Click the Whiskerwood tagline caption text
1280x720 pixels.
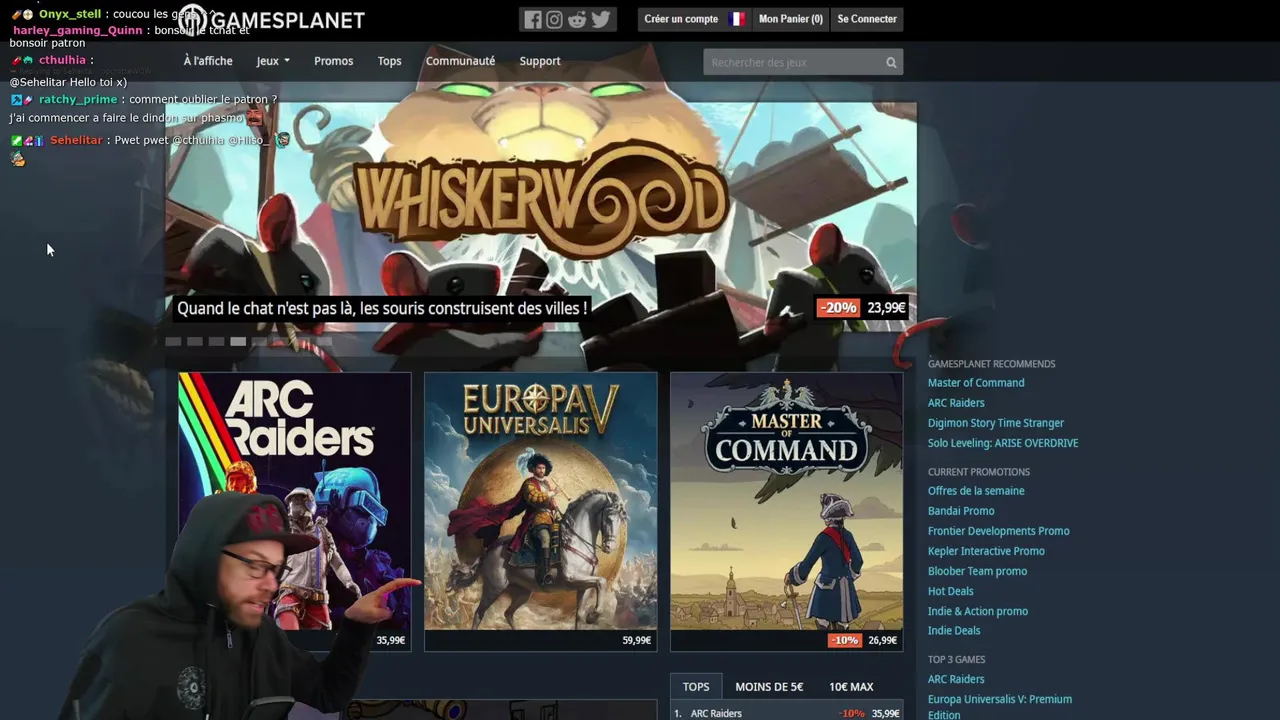click(x=382, y=308)
